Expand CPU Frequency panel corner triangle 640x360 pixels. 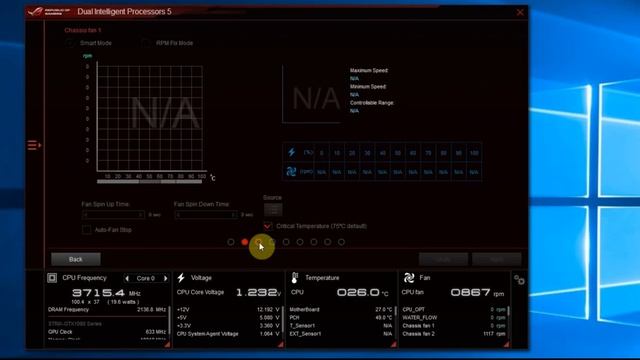[x=167, y=344]
